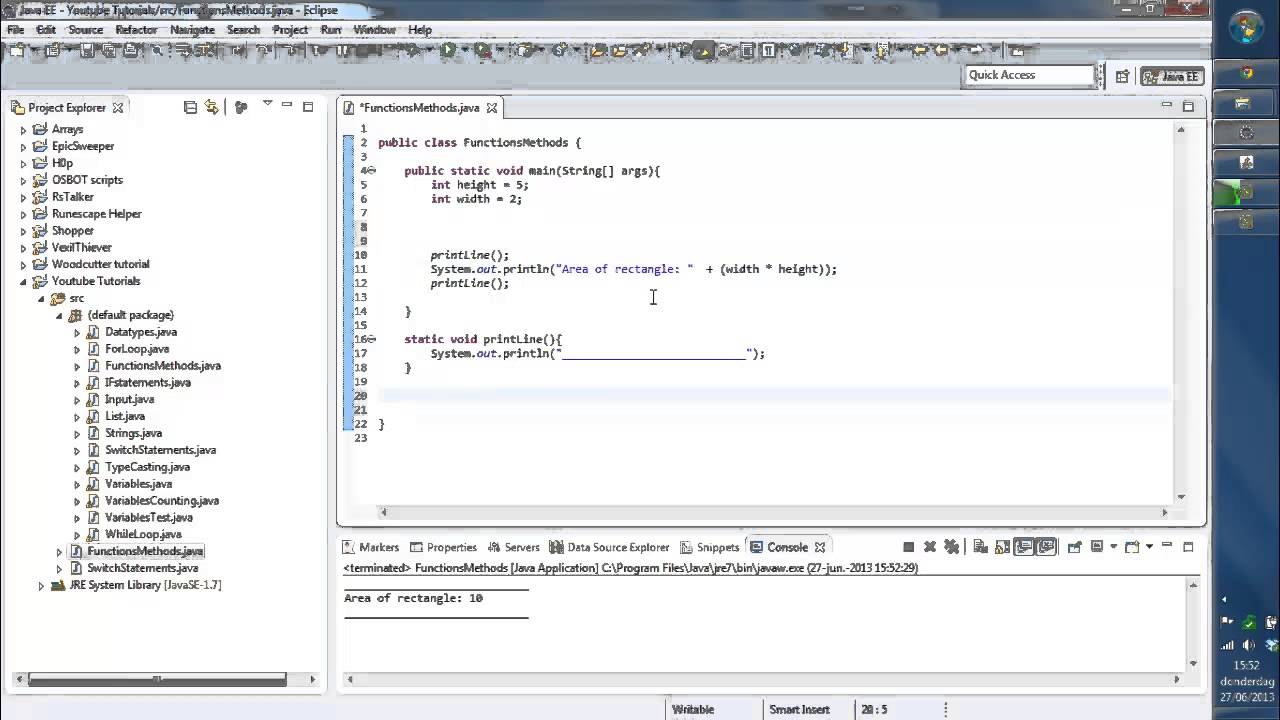
Task: Open the File menu
Action: coord(16,30)
